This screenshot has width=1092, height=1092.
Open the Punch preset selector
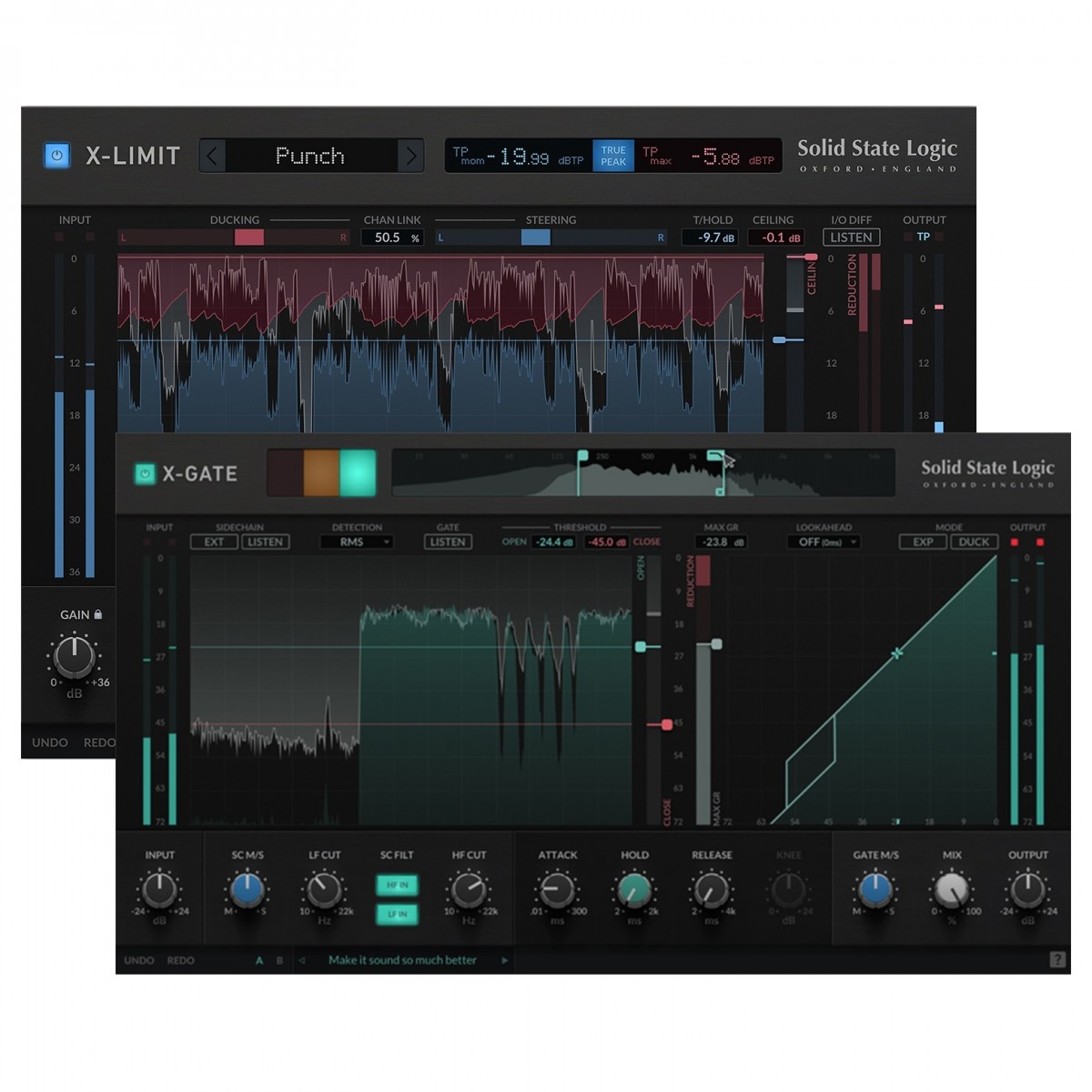click(x=310, y=156)
